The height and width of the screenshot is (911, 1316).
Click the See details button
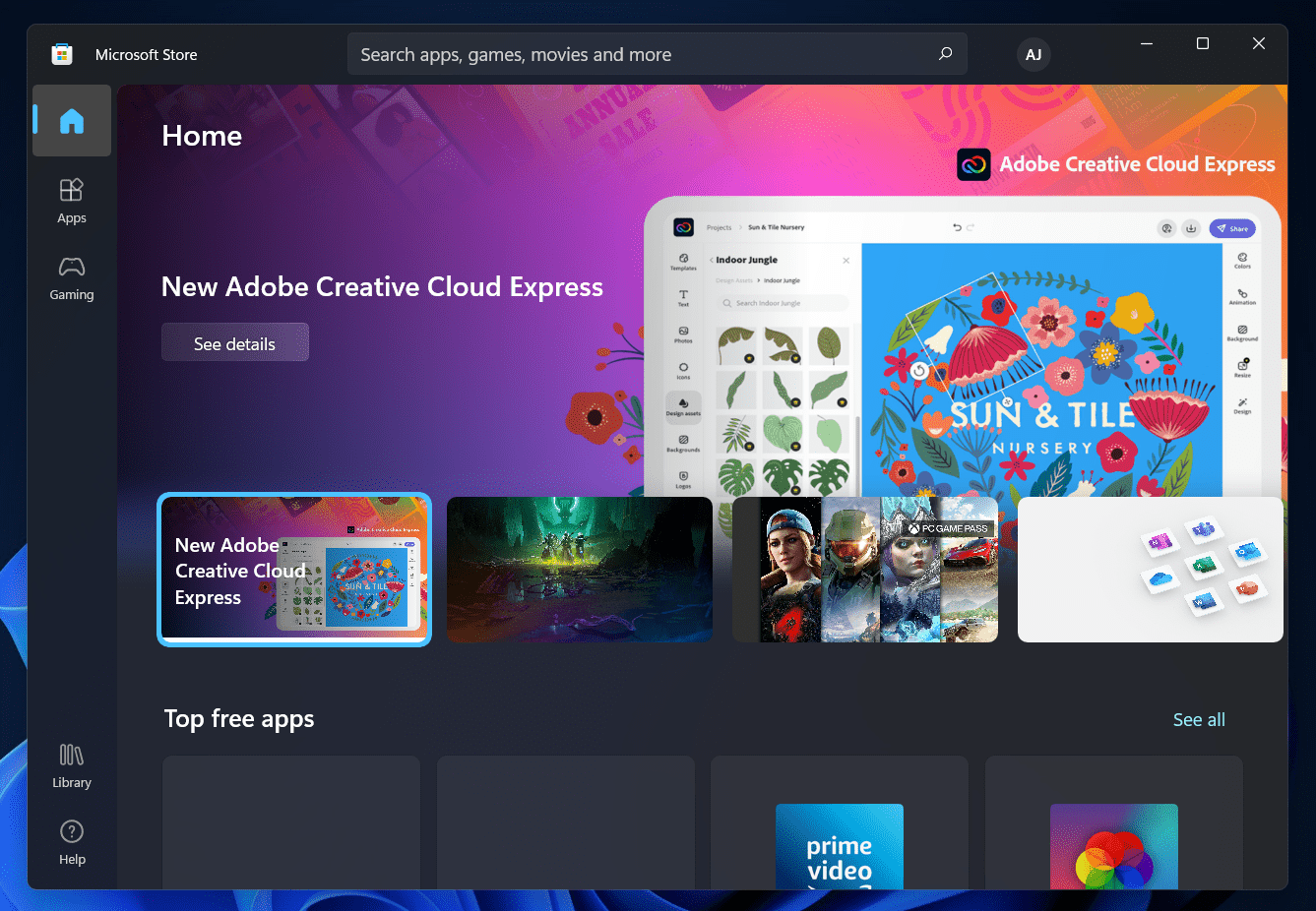(235, 342)
